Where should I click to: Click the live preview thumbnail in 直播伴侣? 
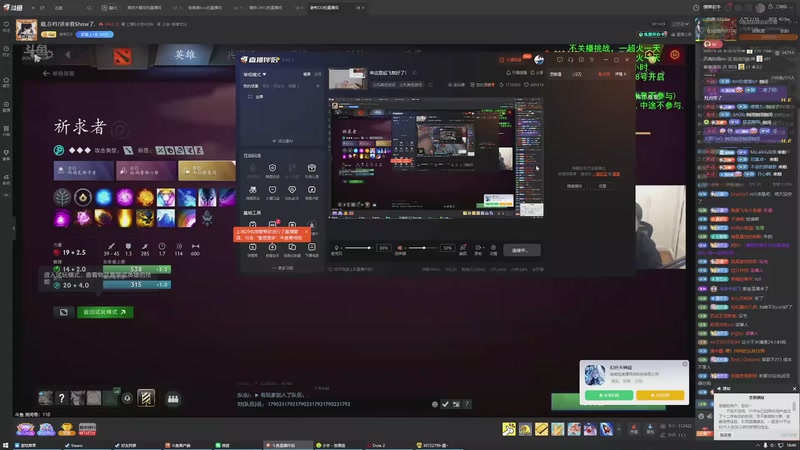pyautogui.click(x=437, y=158)
